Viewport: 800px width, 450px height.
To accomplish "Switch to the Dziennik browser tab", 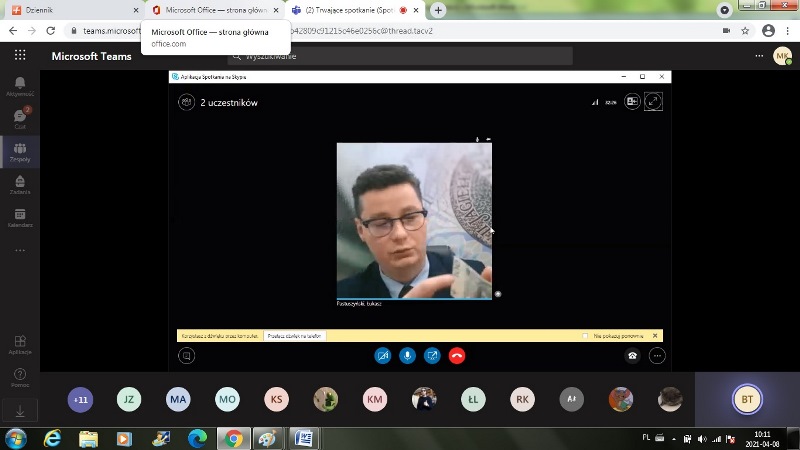I will click(70, 10).
